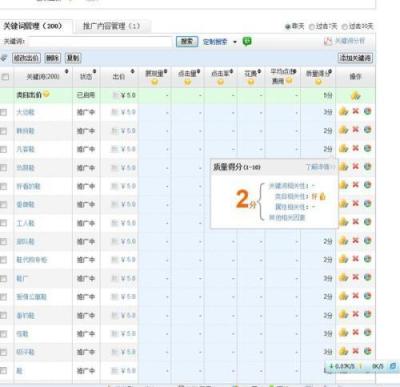The height and width of the screenshot is (387, 400).
Task: Open the 关键词分析 link
Action: tap(350, 41)
